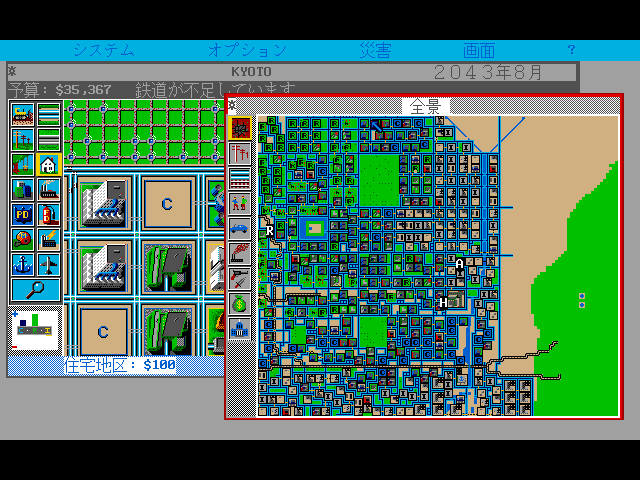Click the 鉄道が不足しています status message
Screen dimensions: 640x480
click(215, 90)
